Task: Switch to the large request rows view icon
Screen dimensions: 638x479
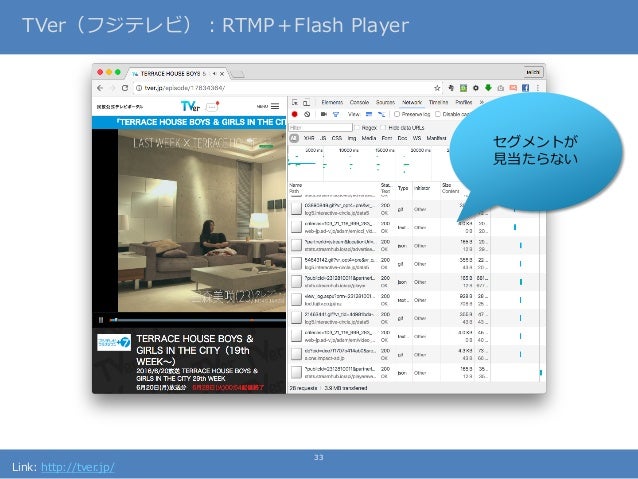Action: coord(369,114)
